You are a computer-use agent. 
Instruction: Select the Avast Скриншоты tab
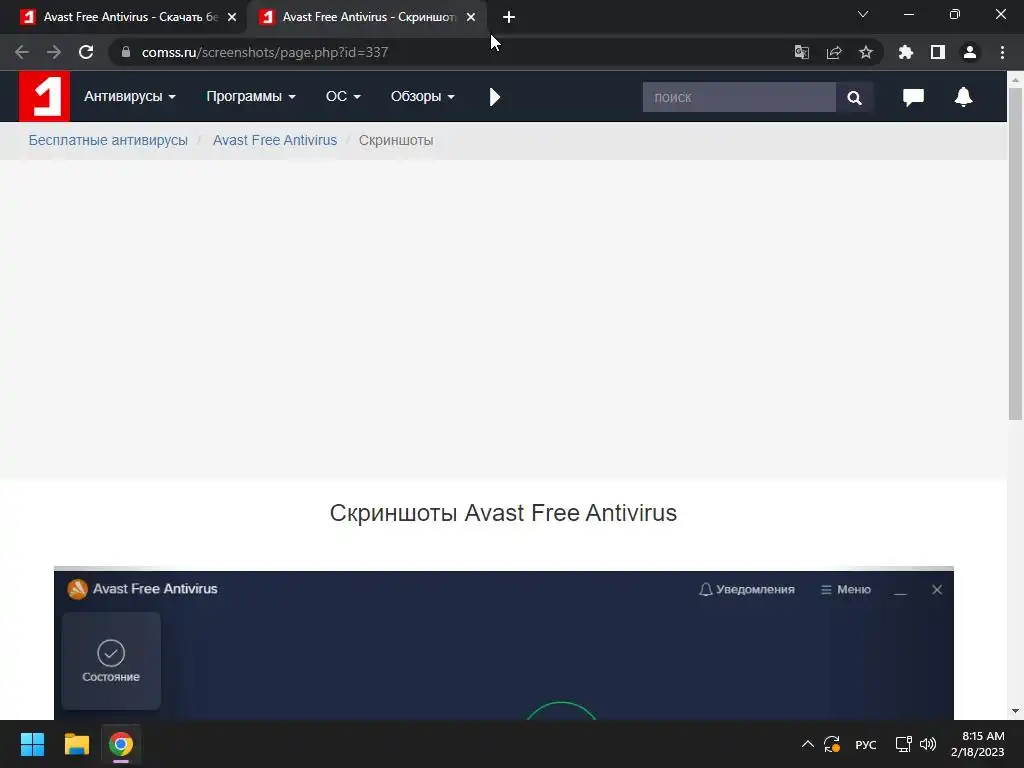pyautogui.click(x=366, y=17)
